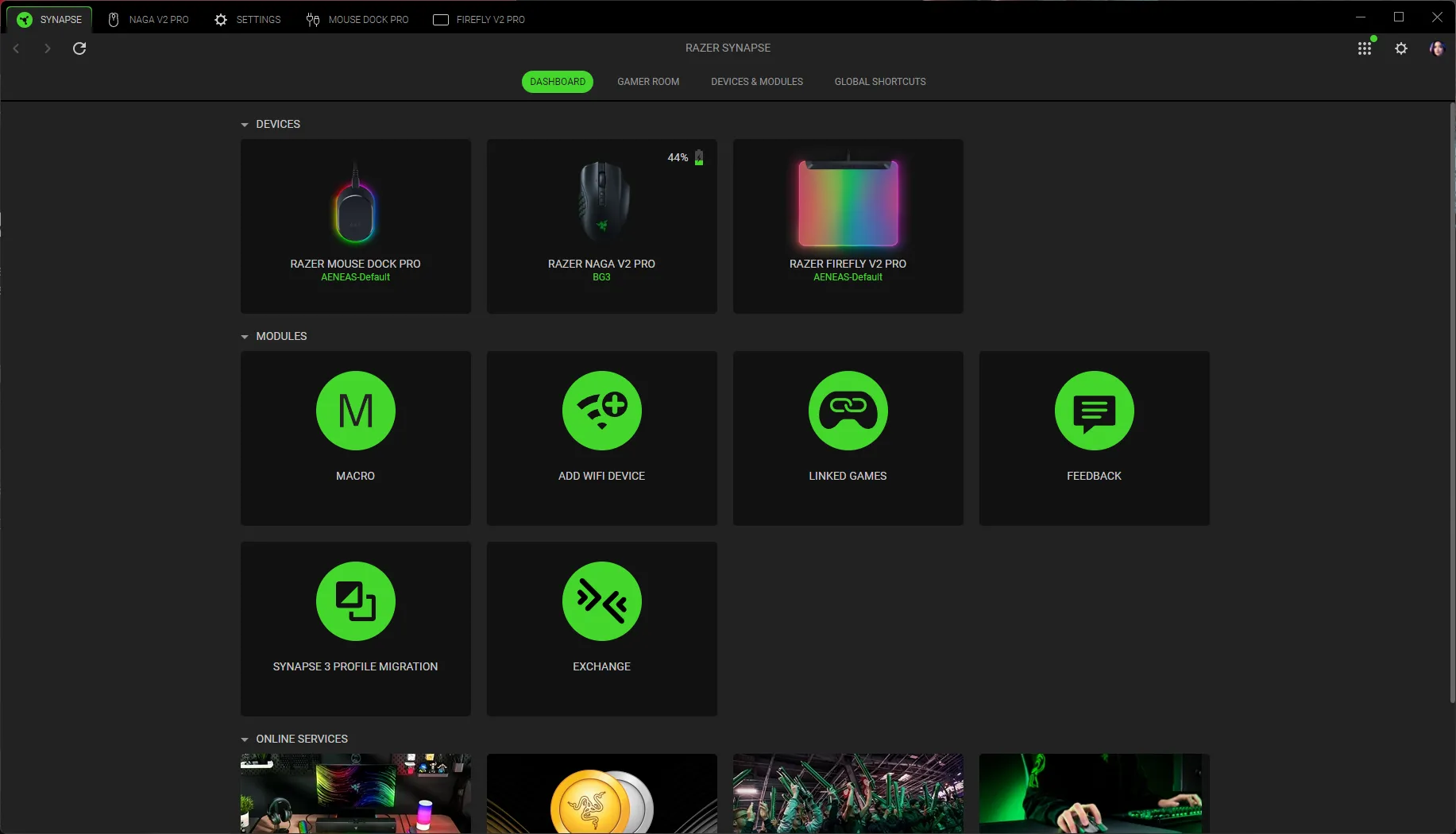Screen dimensions: 1456x834
Task: Switch to the Gamer Room tab
Action: click(648, 82)
